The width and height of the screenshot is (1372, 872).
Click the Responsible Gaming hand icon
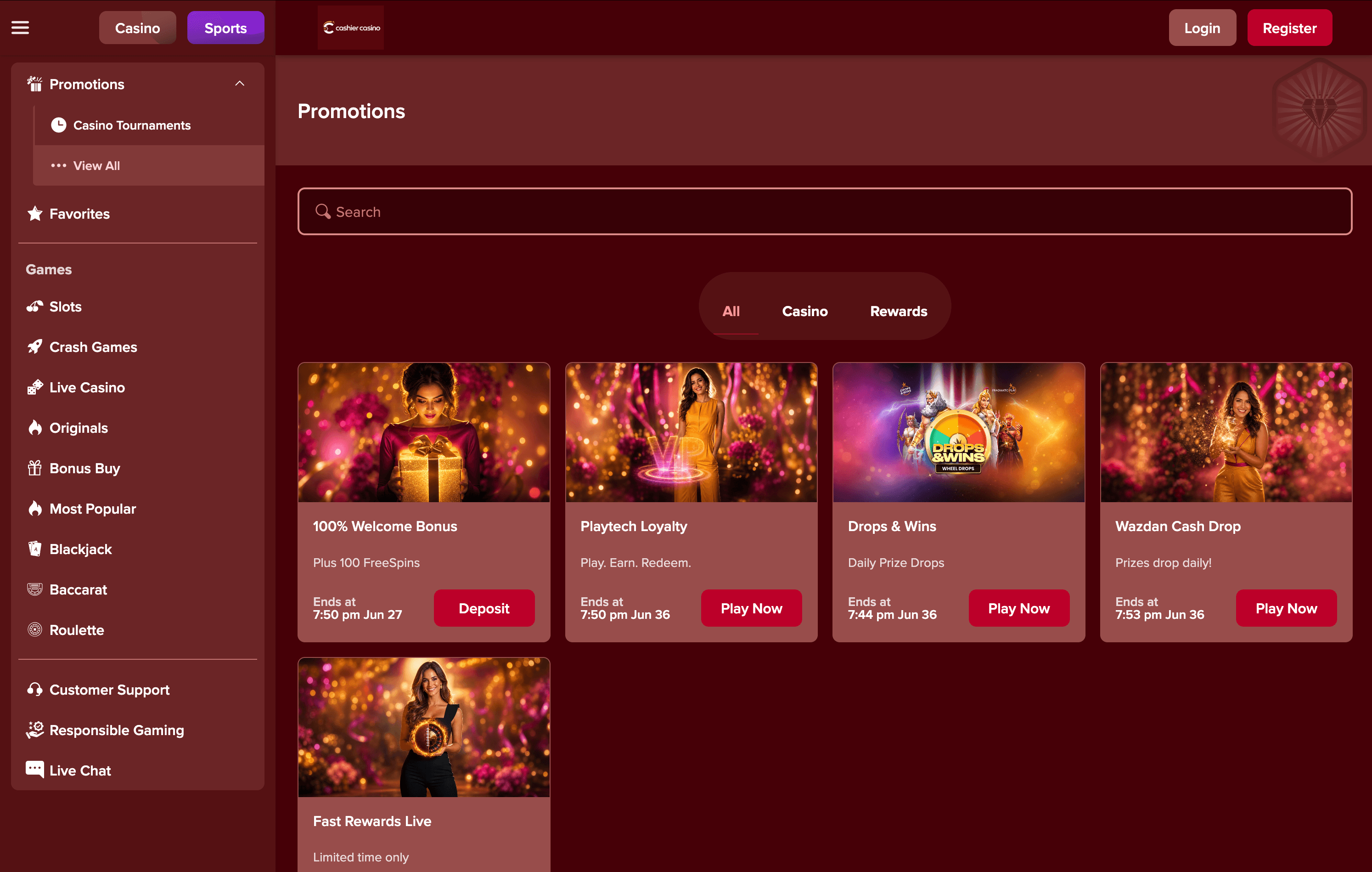tap(35, 730)
